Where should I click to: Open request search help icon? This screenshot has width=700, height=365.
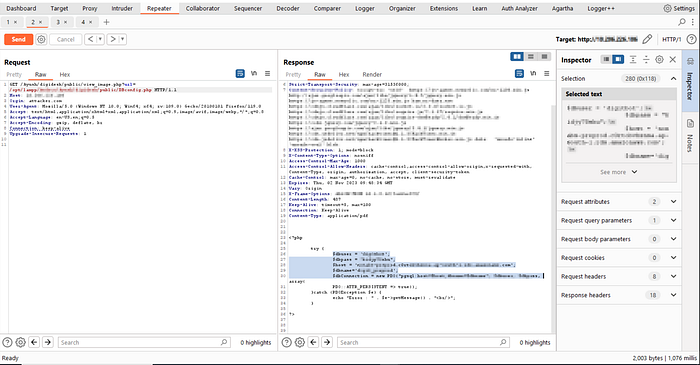7,342
